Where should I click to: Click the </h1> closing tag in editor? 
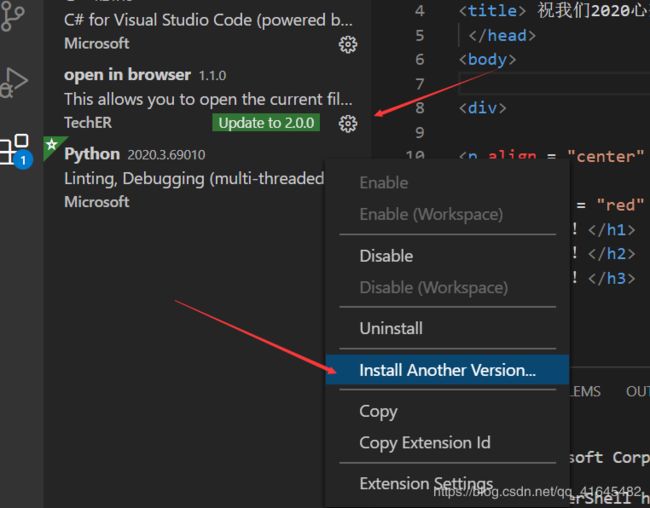click(611, 229)
